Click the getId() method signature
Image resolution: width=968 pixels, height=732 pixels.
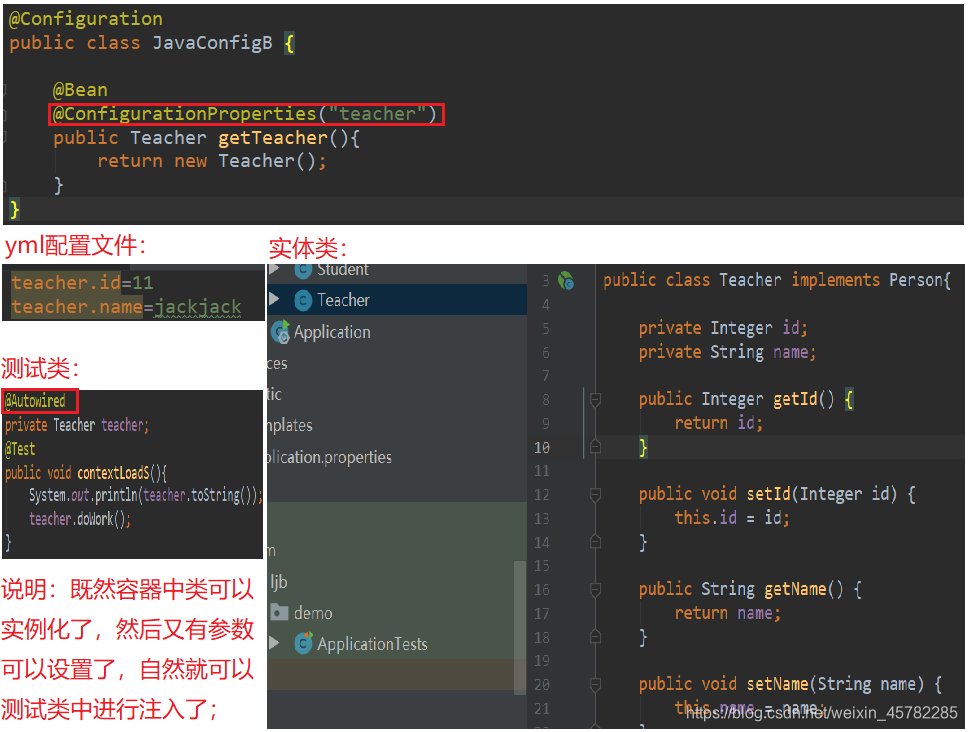coord(736,399)
